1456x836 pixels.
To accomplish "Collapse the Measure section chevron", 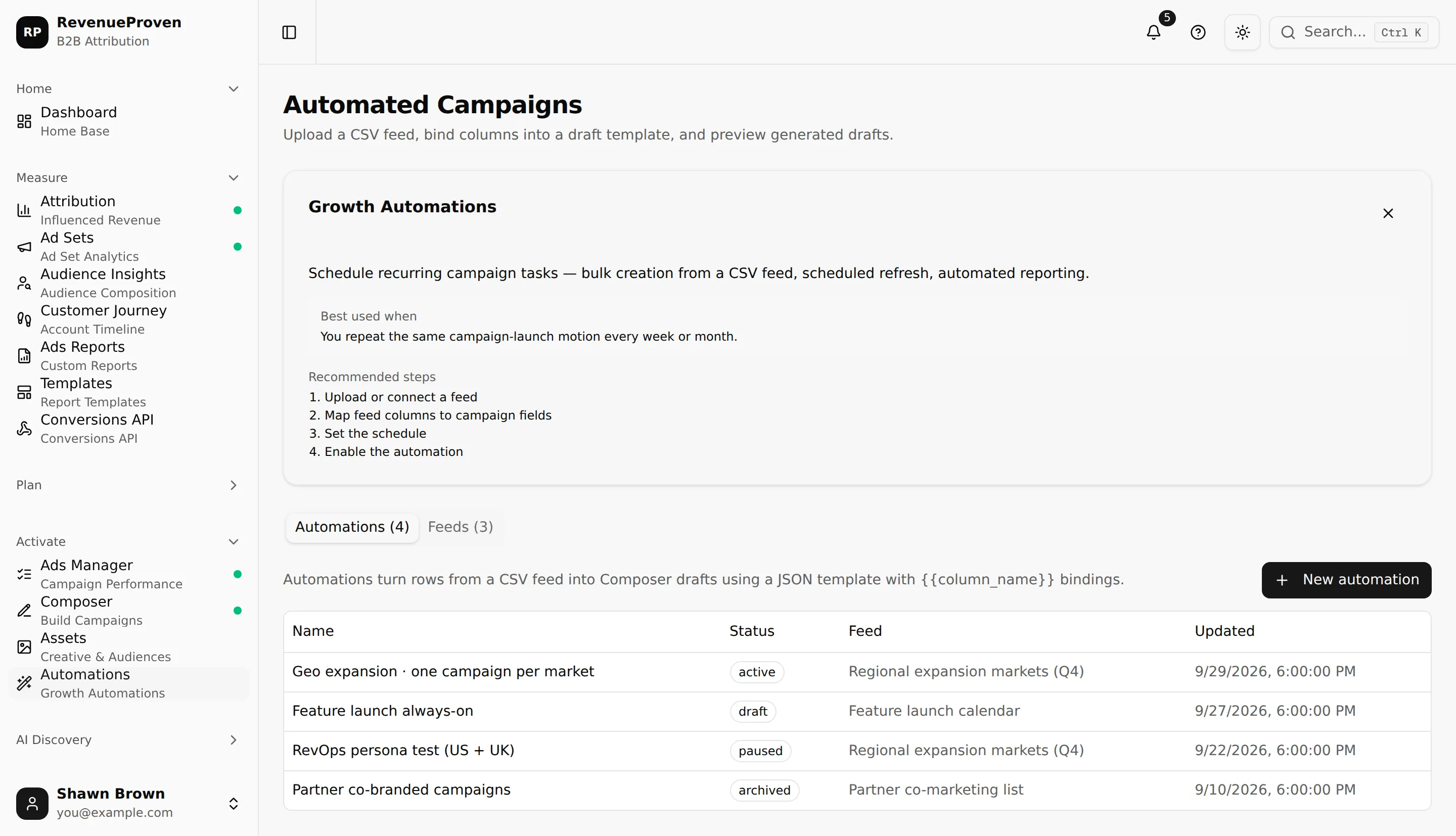I will pyautogui.click(x=233, y=178).
